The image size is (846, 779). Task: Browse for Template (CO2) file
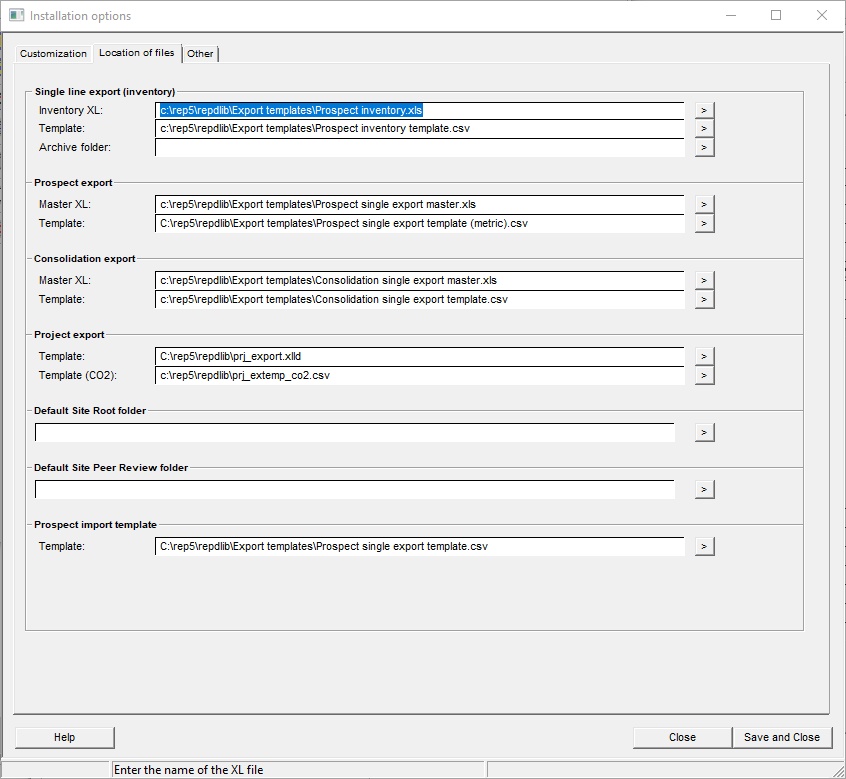(x=704, y=375)
